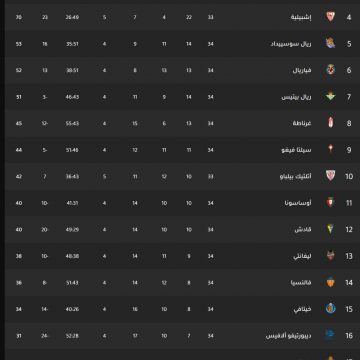
Task: Click the Athletic Bilbao crest icon
Action: [330, 176]
